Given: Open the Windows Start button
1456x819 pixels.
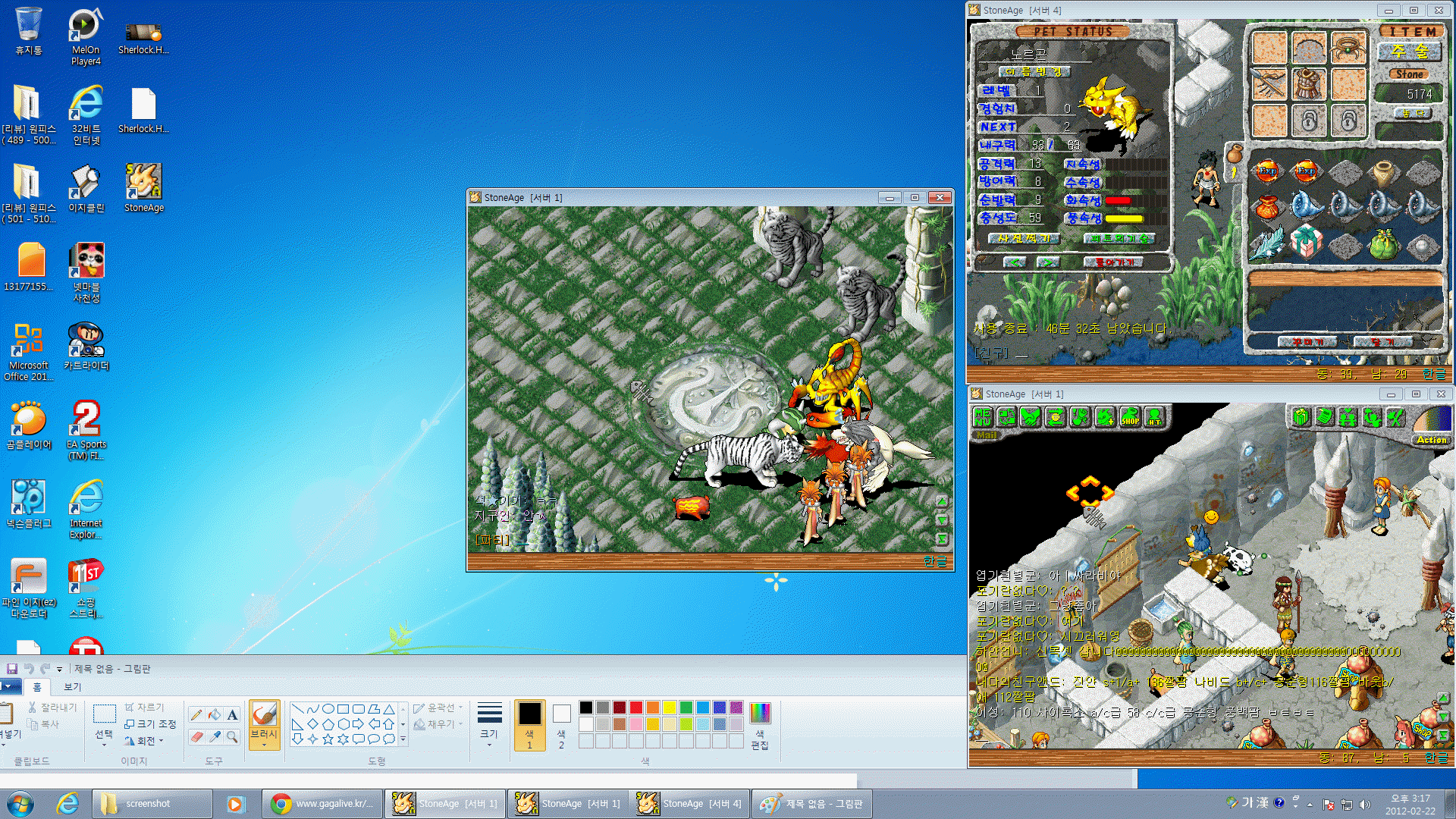Looking at the screenshot, I should pos(20,804).
